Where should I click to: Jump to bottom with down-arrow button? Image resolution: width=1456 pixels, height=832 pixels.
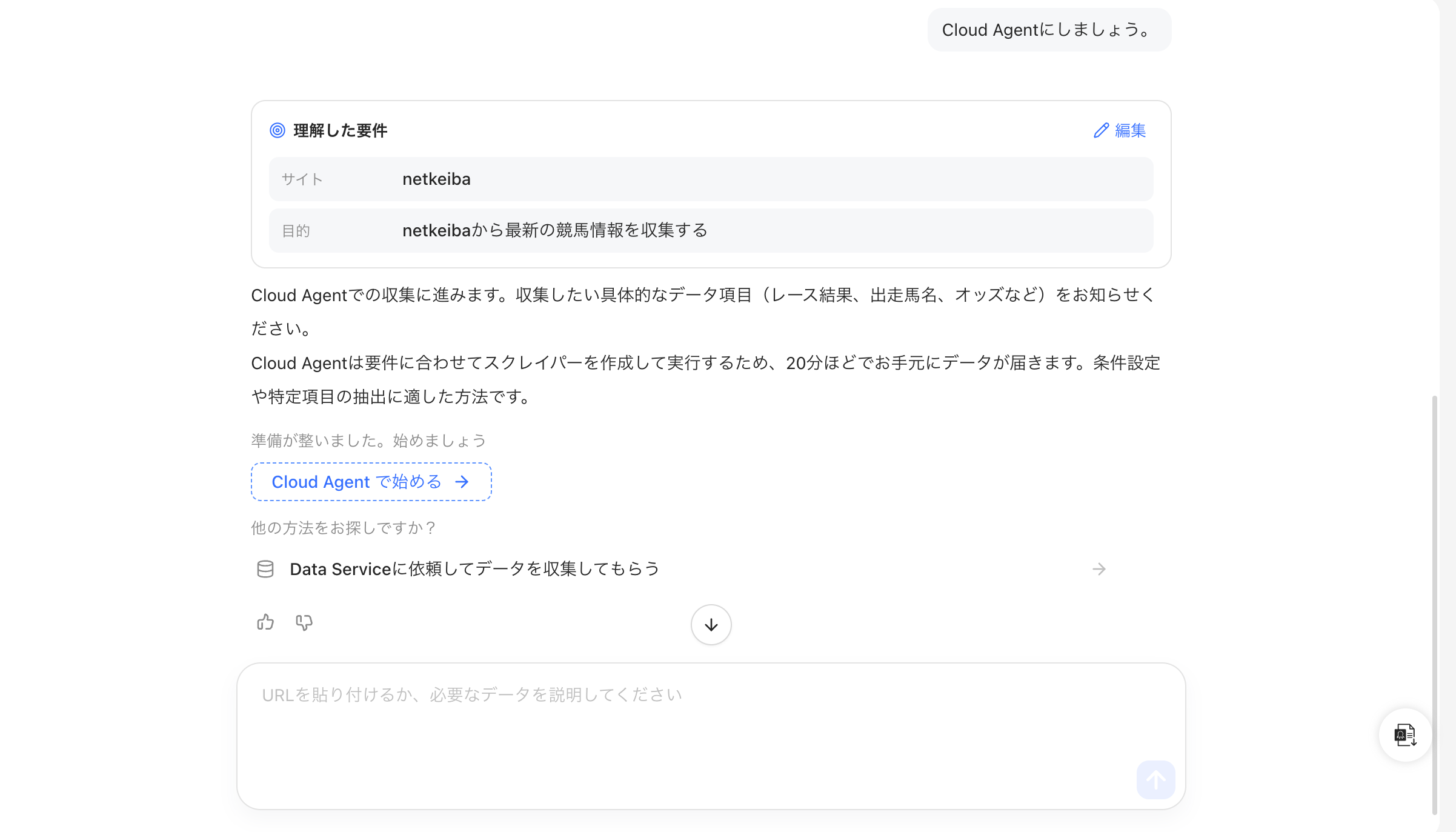pyautogui.click(x=711, y=625)
